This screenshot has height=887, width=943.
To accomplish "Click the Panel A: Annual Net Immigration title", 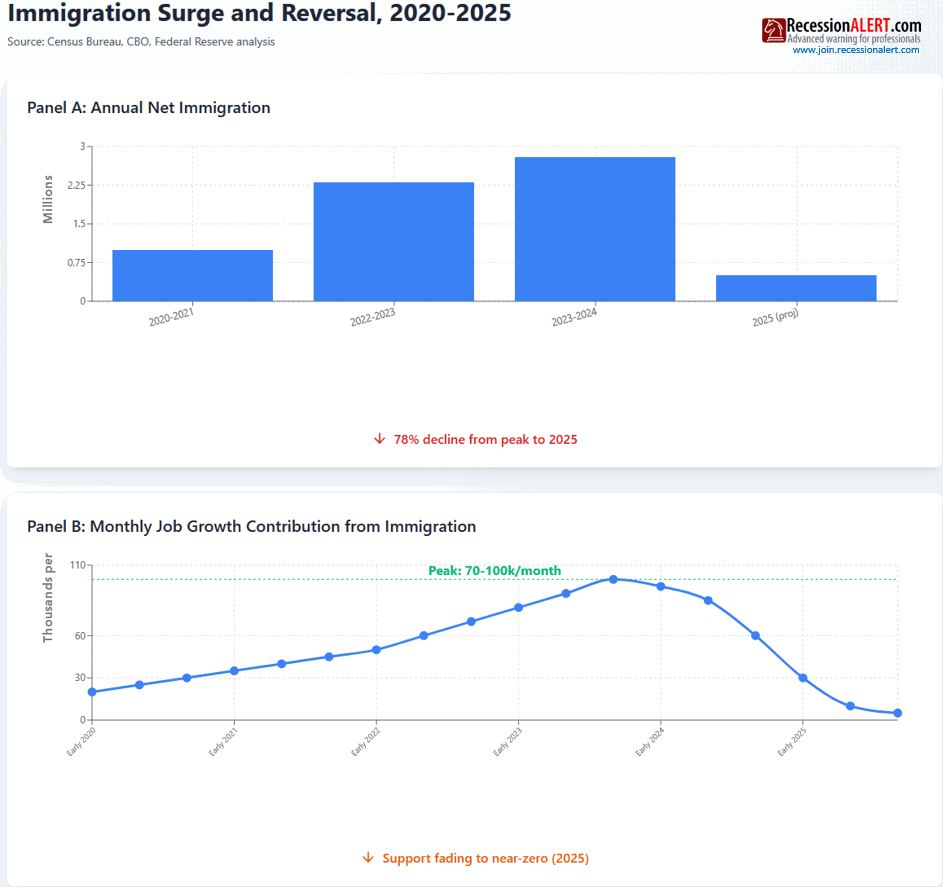I will point(148,108).
